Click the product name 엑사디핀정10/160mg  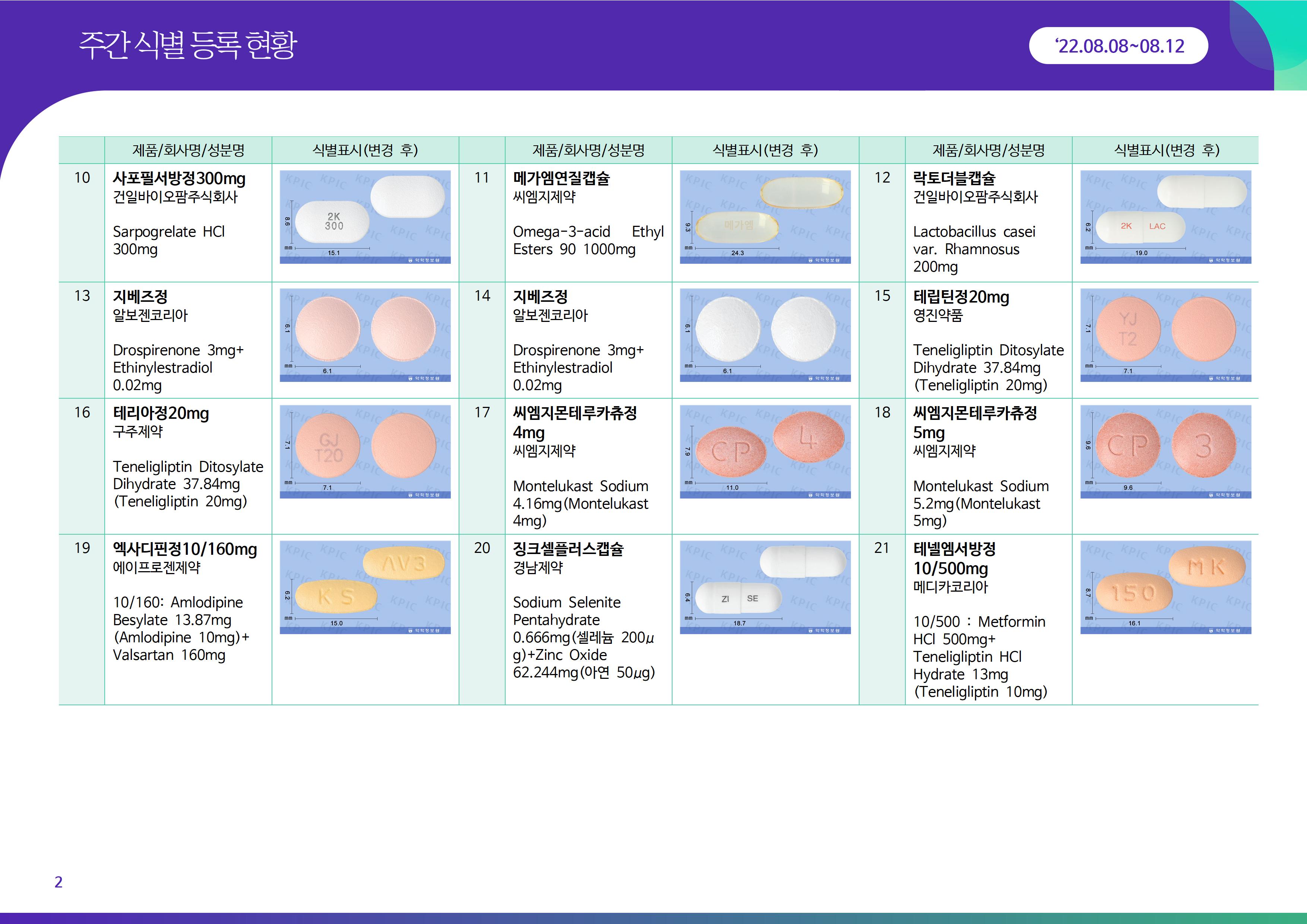pos(184,549)
